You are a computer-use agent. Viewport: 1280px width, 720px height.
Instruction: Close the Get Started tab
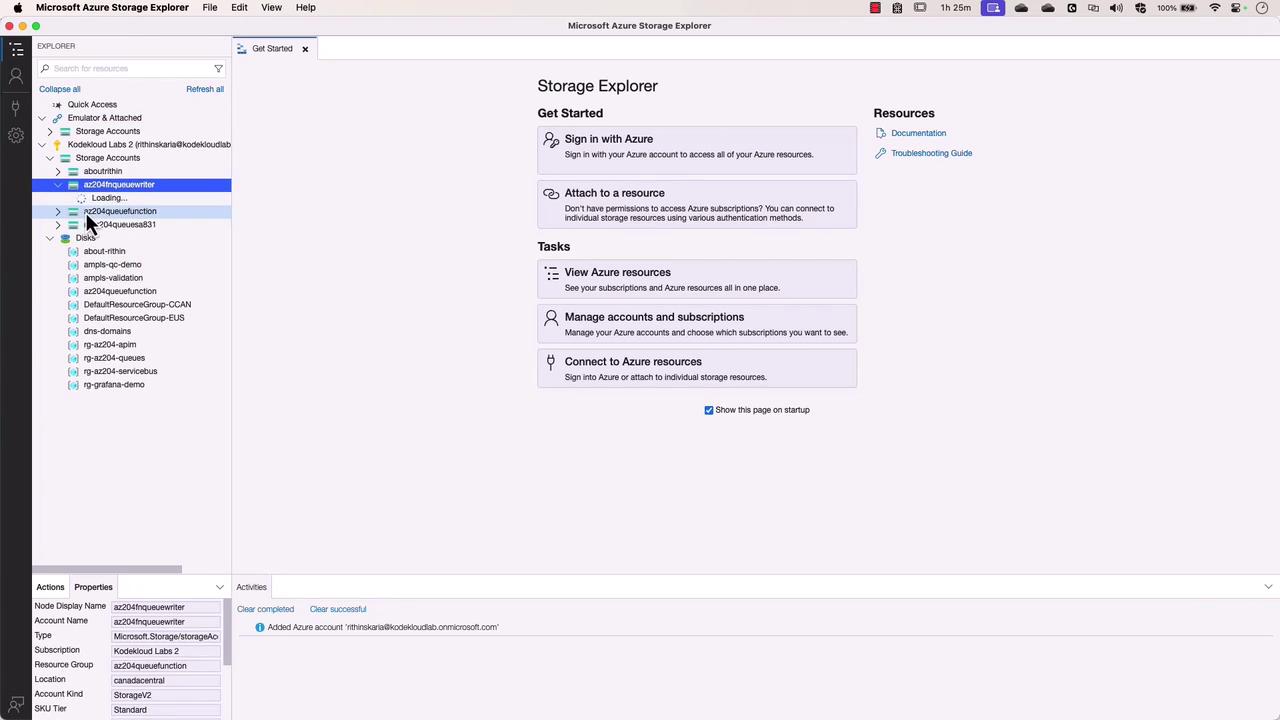tap(305, 49)
